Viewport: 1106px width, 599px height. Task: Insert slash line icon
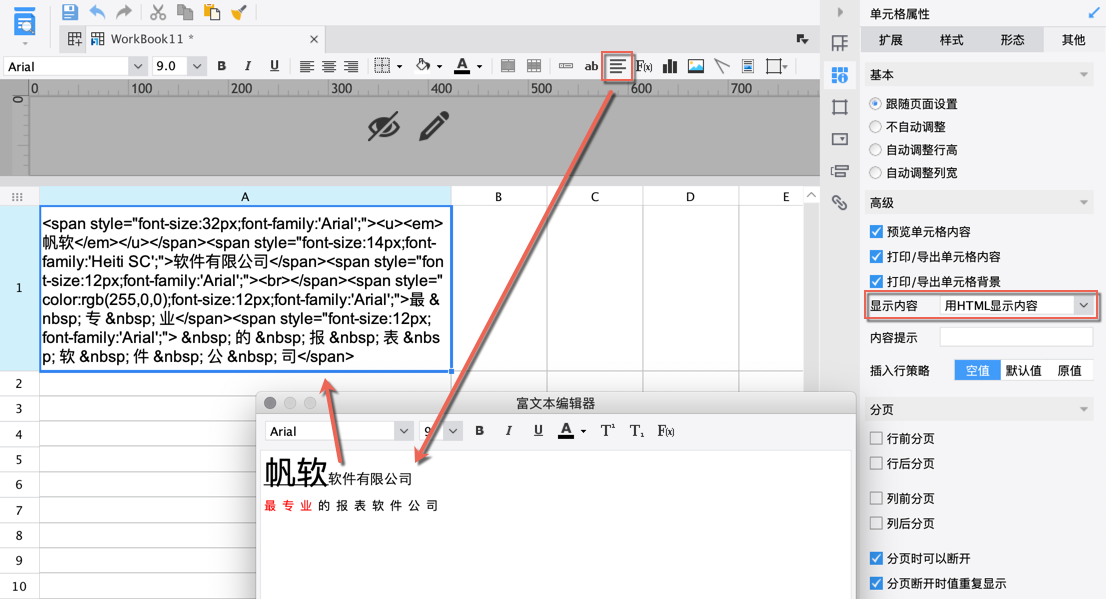(722, 66)
